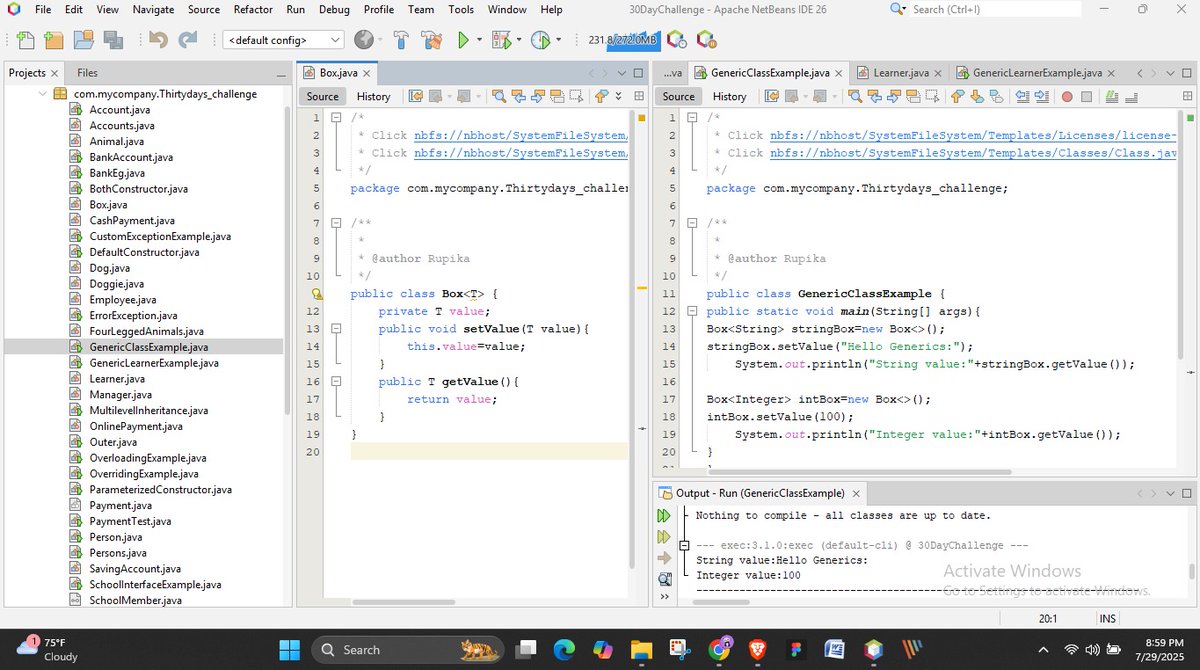Click top green Re-run icon in Output panel

(664, 516)
